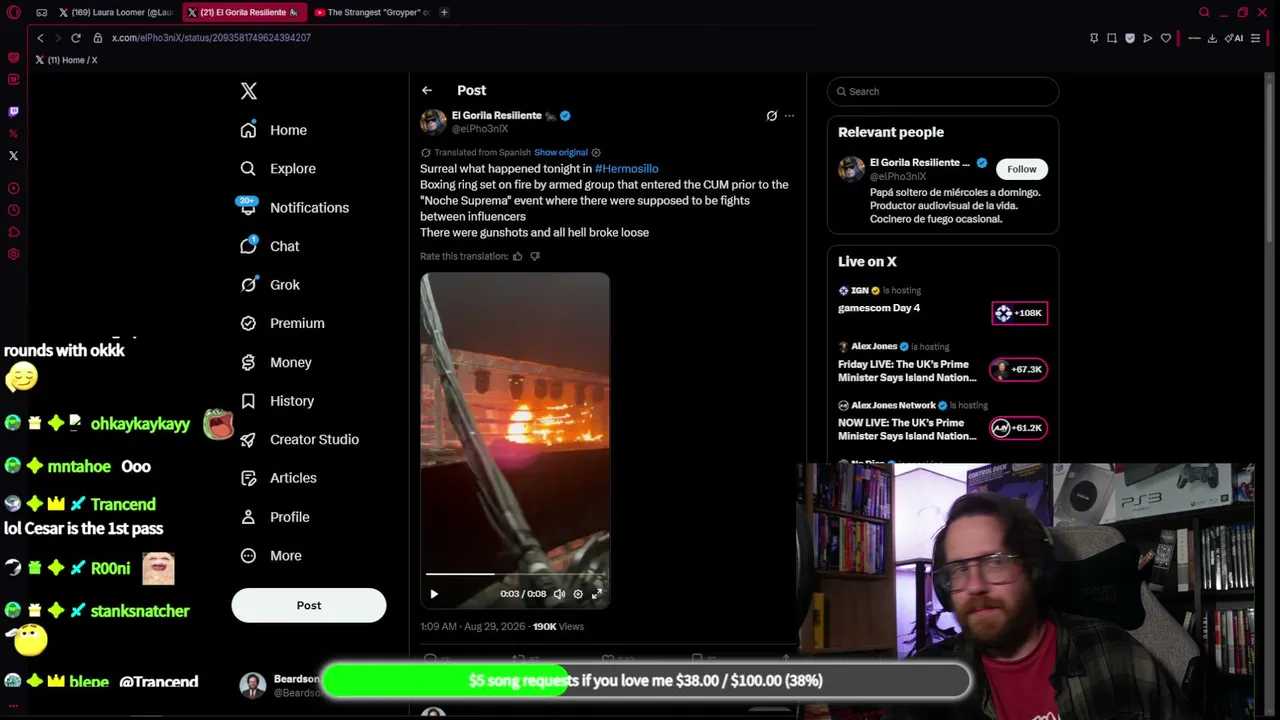The height and width of the screenshot is (720, 1280).
Task: Open the Premium page
Action: 282,323
